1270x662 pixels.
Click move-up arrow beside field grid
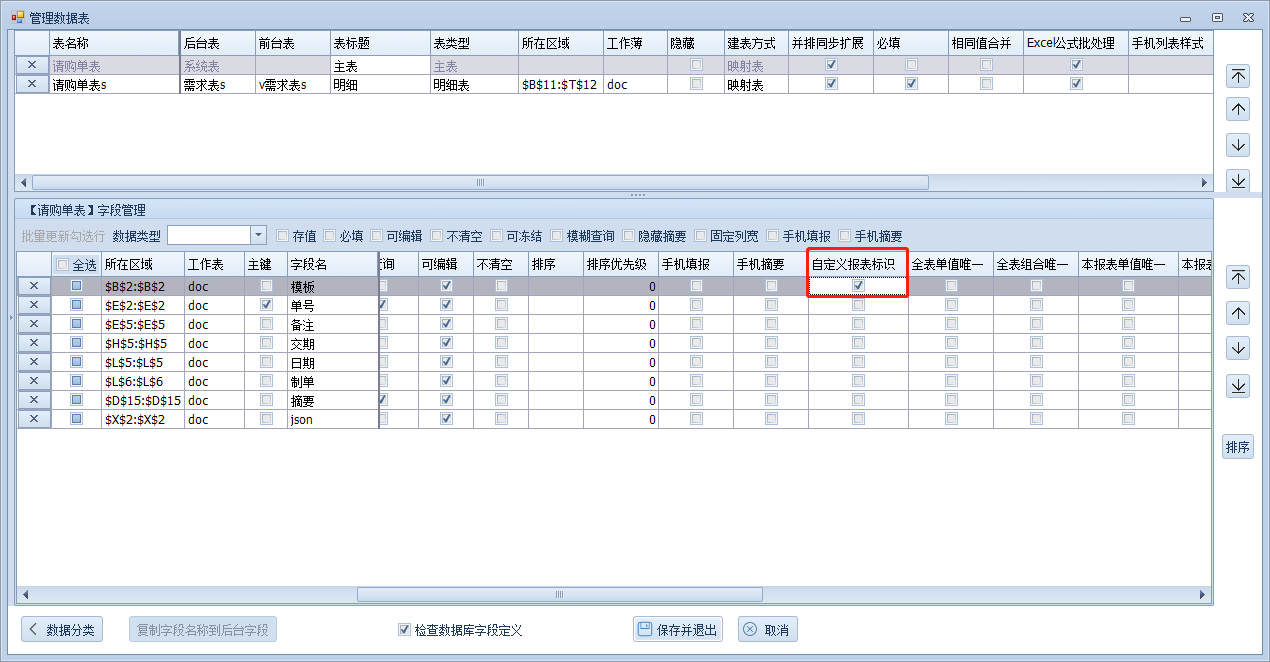pyautogui.click(x=1238, y=313)
